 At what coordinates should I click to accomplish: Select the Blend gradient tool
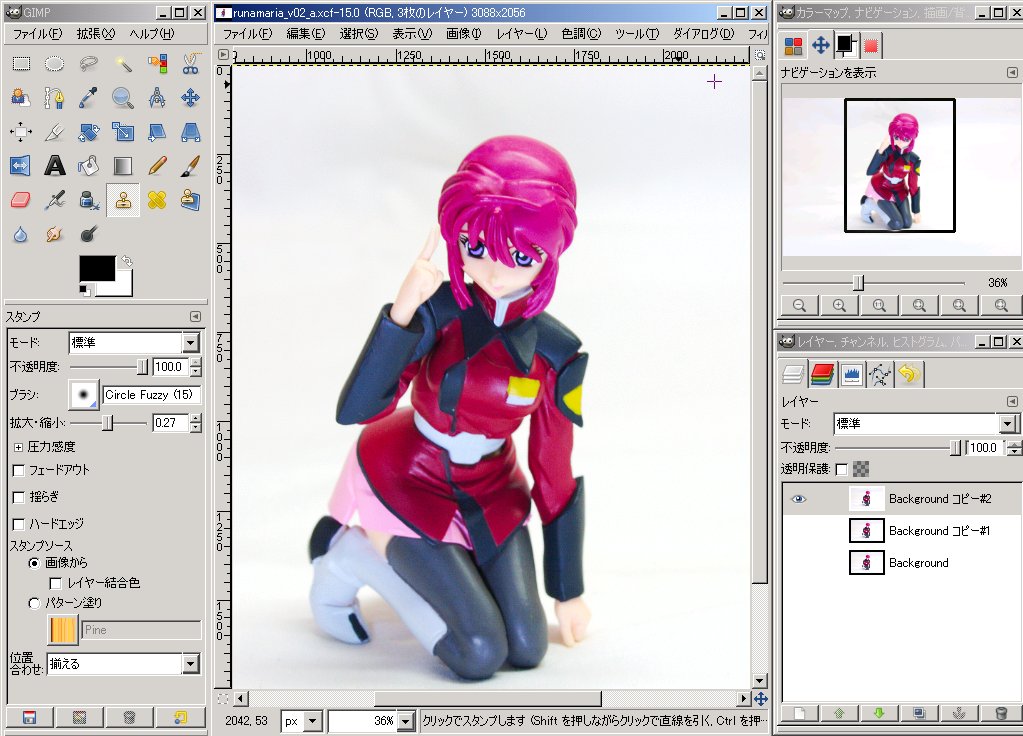[123, 166]
